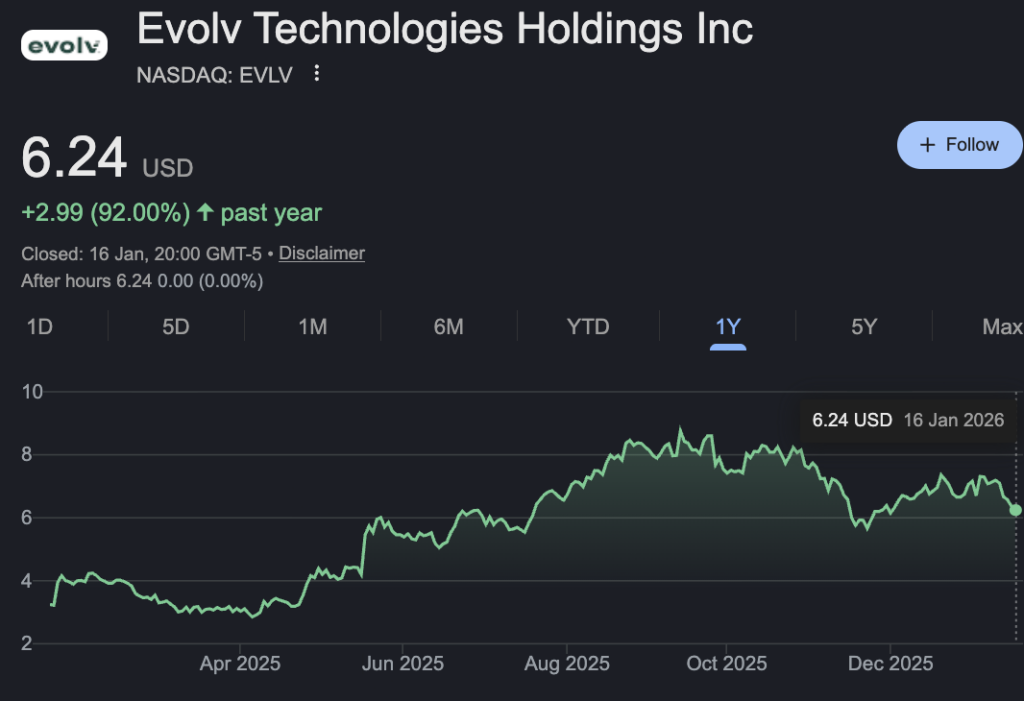Switch to the 1D chart range
Screen dimensions: 1024x701
click(x=39, y=327)
